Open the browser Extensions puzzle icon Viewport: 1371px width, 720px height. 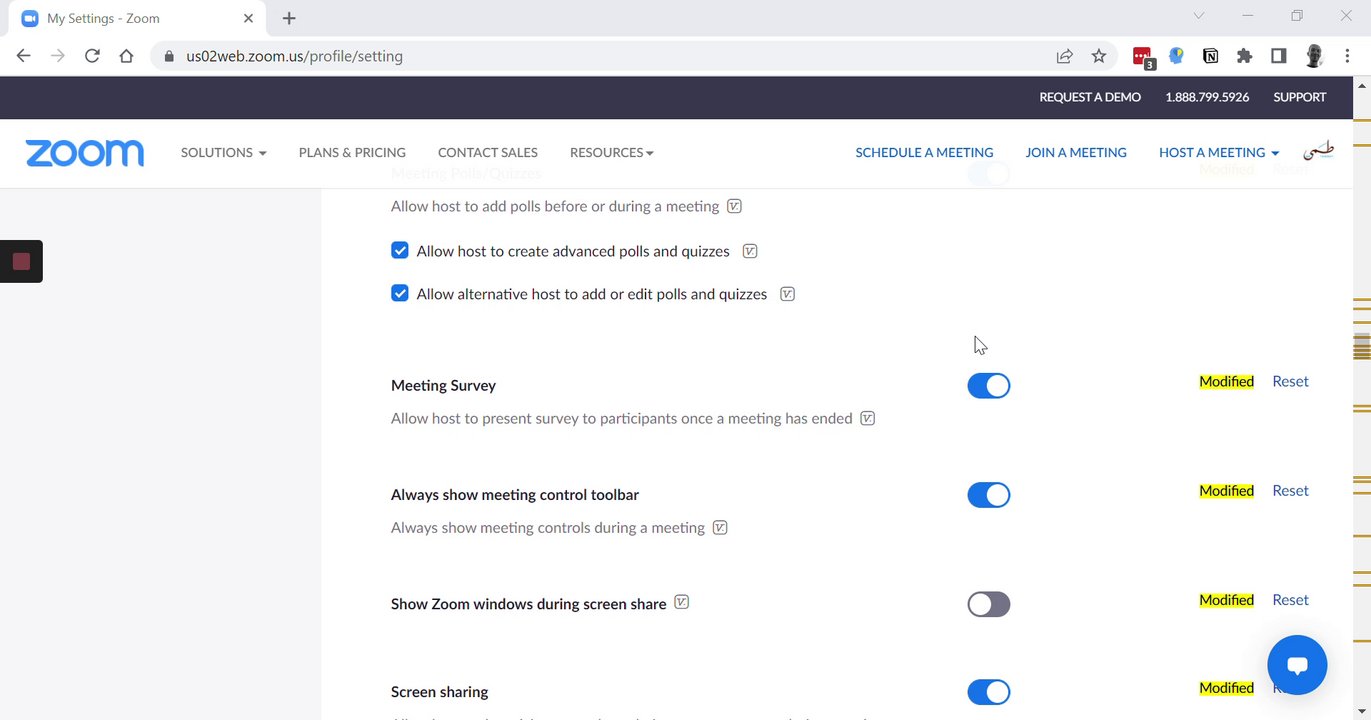click(1244, 56)
